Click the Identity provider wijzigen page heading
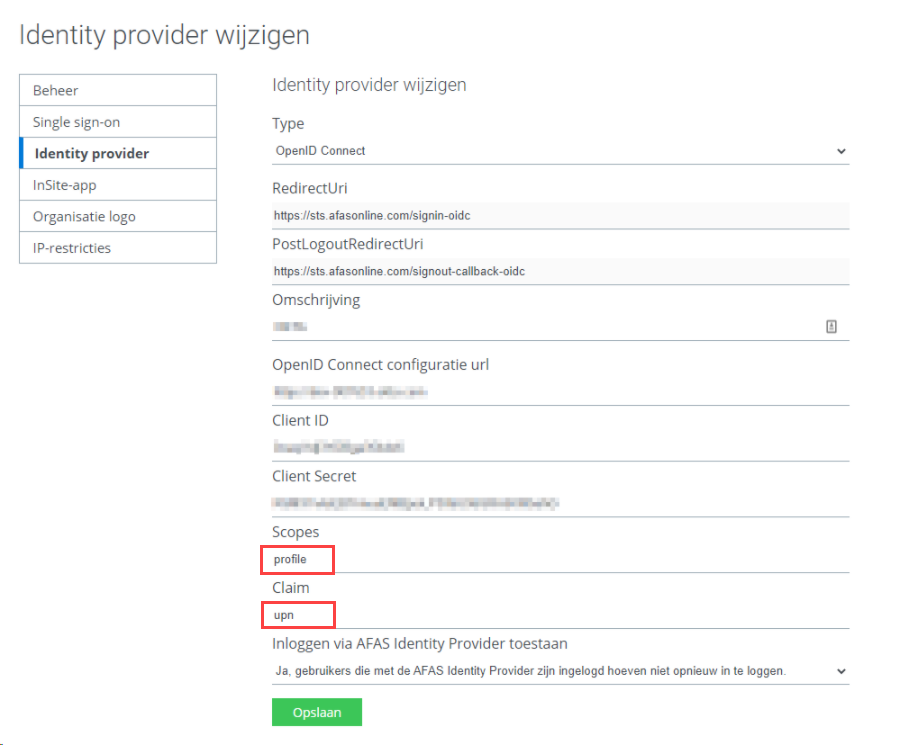 coord(165,35)
